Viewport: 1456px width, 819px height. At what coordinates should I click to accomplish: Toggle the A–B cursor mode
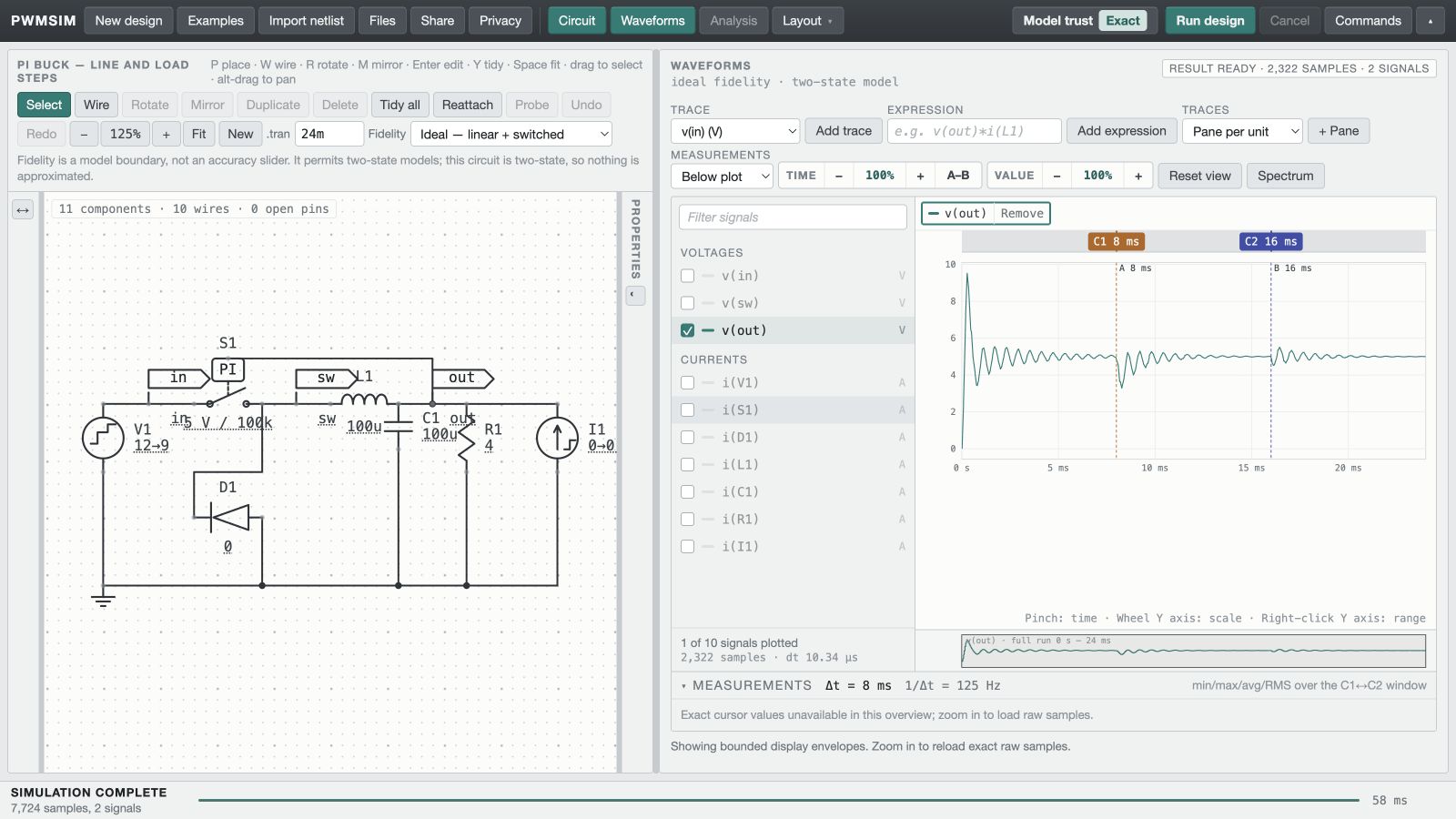[958, 176]
